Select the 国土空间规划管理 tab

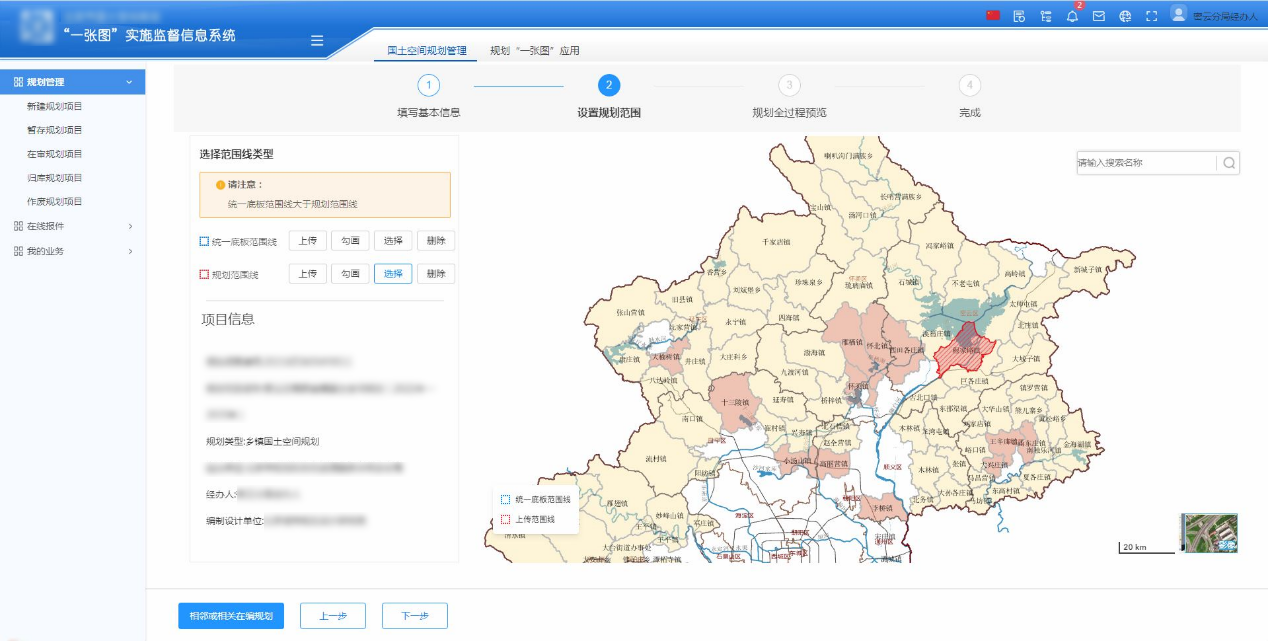[427, 51]
